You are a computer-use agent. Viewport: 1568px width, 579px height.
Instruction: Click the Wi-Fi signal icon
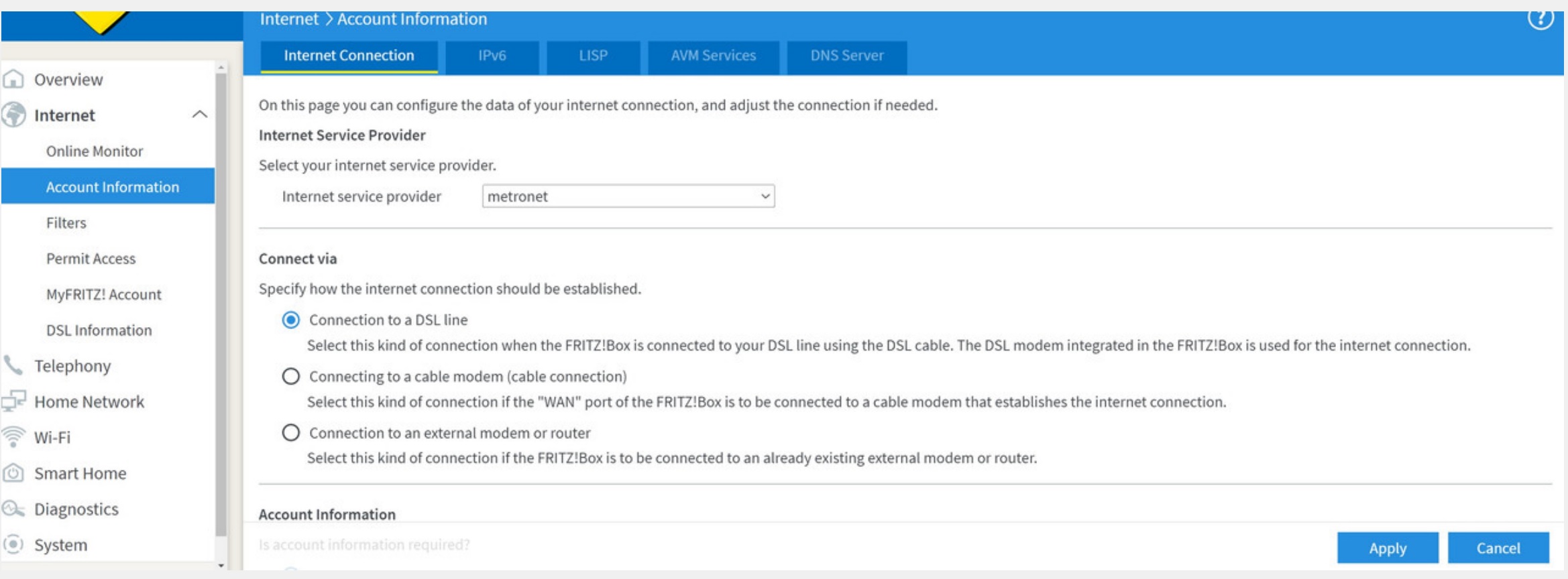[x=13, y=437]
